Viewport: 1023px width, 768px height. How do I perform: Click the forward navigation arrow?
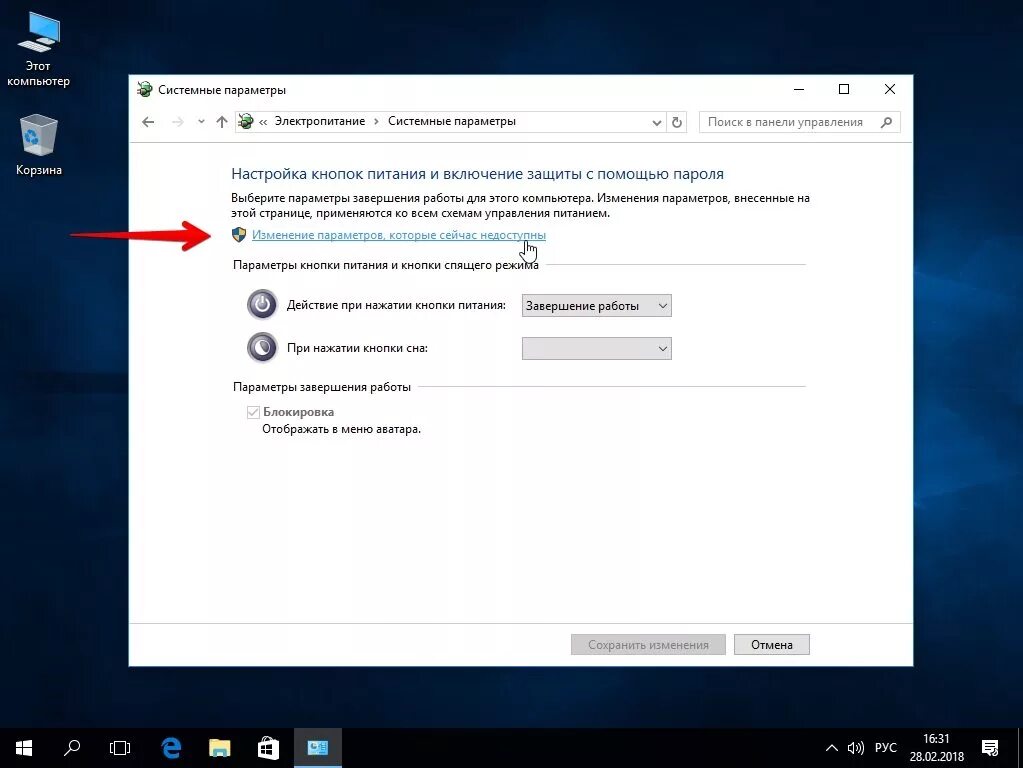tap(177, 122)
